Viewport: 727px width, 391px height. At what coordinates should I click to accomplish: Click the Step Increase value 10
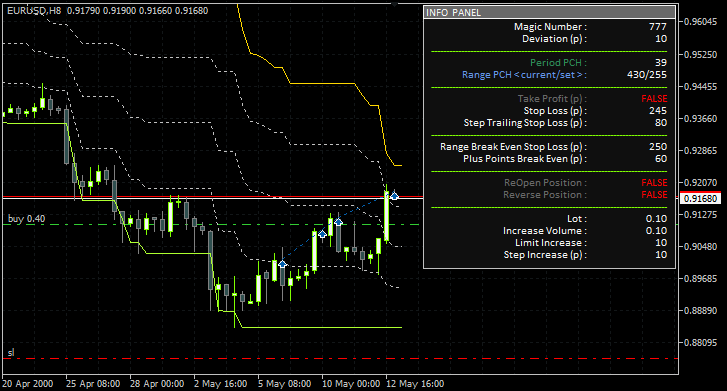pyautogui.click(x=661, y=255)
